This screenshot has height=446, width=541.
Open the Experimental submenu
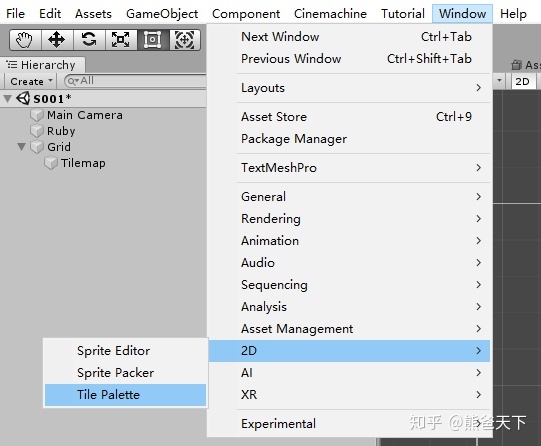click(349, 424)
